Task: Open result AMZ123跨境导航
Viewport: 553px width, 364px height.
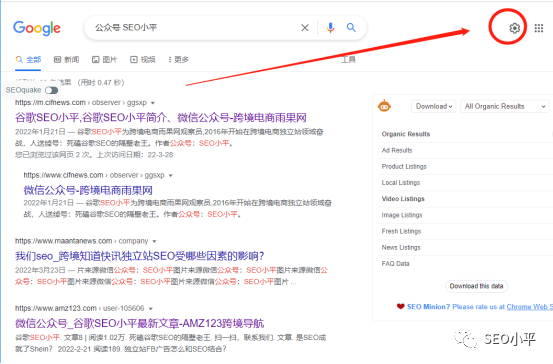Action: (140, 323)
